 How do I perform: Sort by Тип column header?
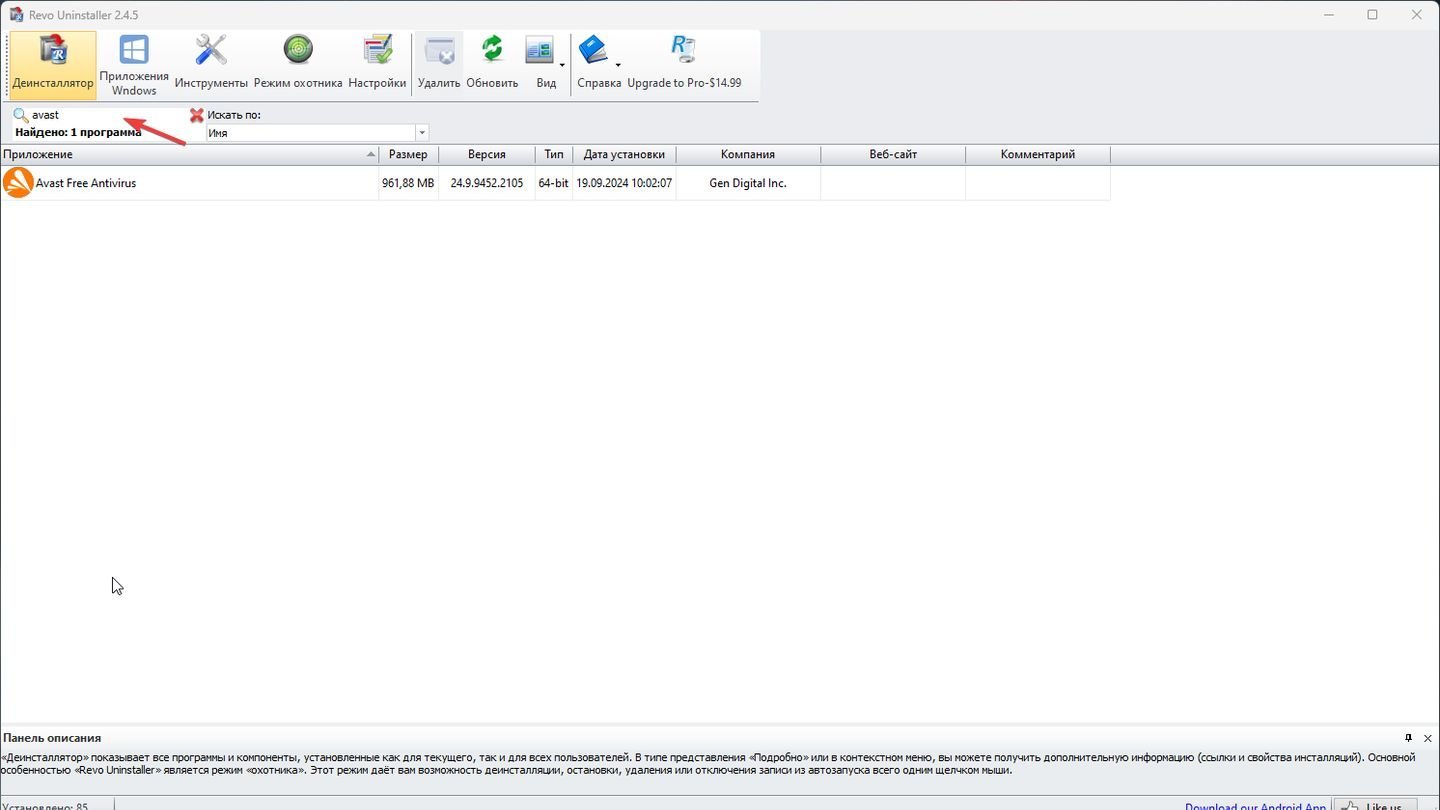pos(554,154)
